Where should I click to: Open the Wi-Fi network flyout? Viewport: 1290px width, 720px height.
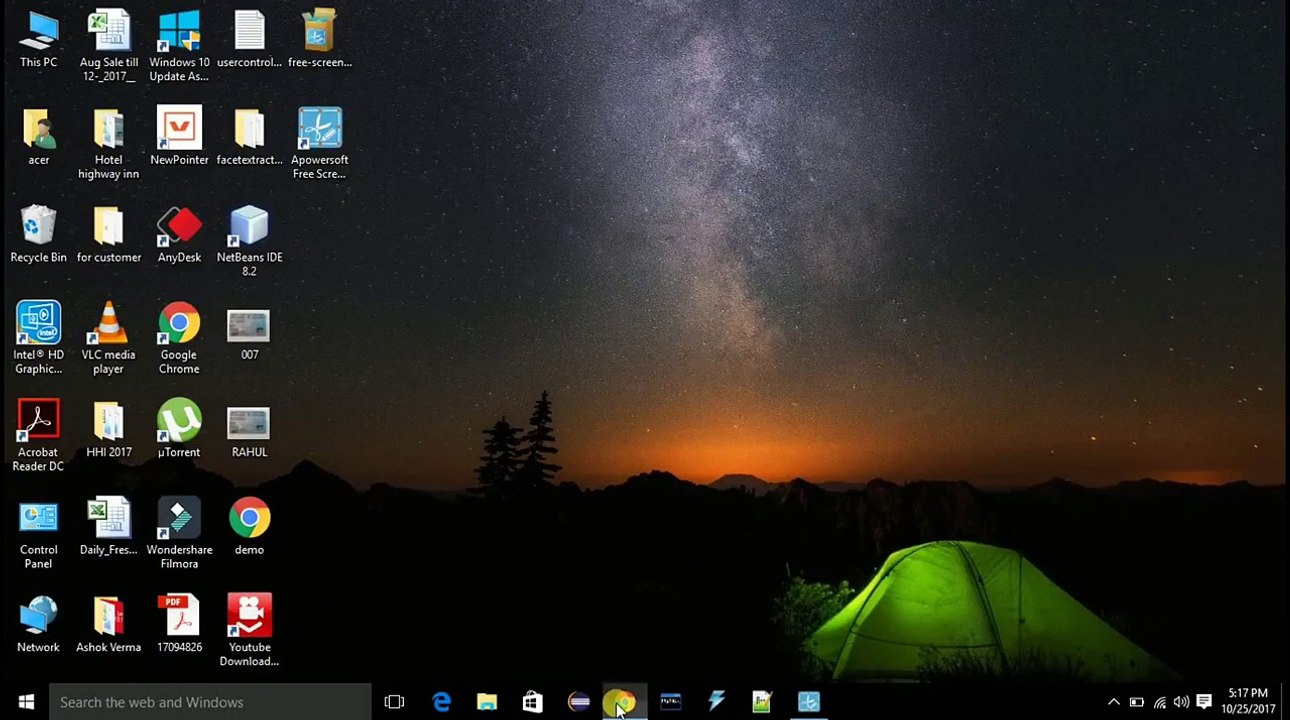coord(1159,702)
